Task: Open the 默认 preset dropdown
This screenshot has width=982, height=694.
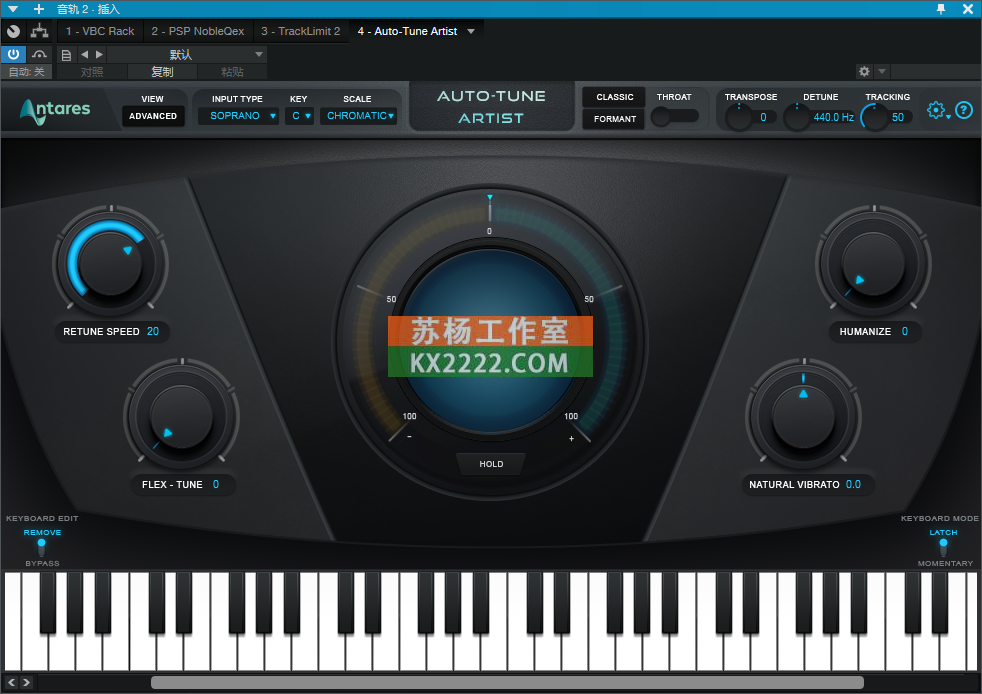Action: point(187,54)
